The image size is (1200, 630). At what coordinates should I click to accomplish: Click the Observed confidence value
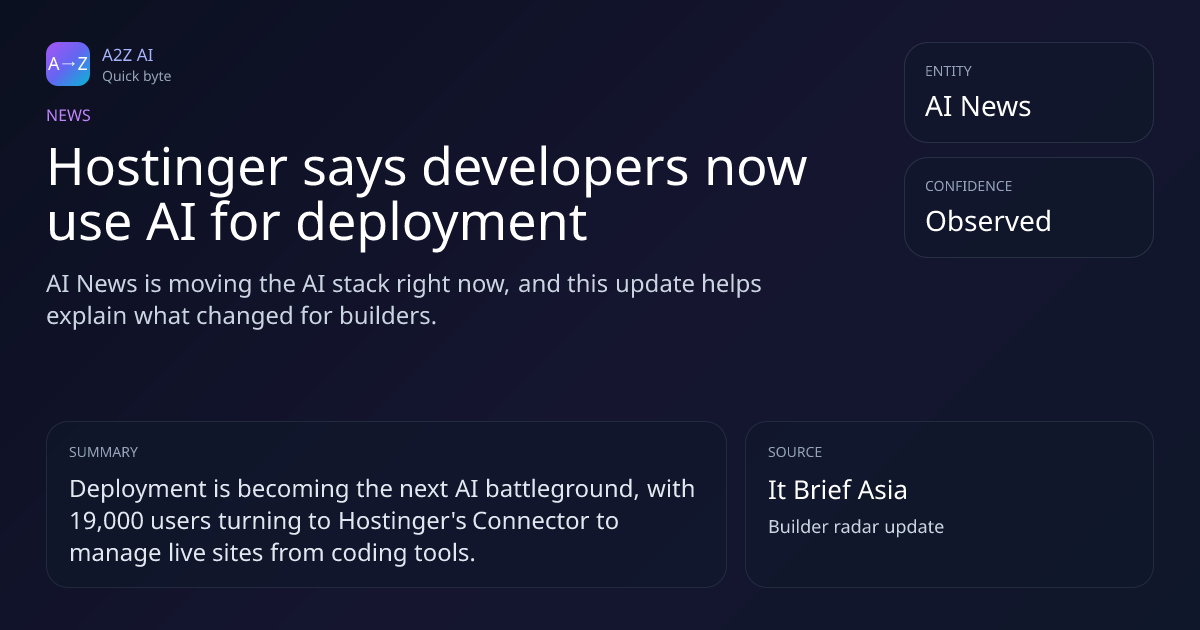tap(988, 221)
